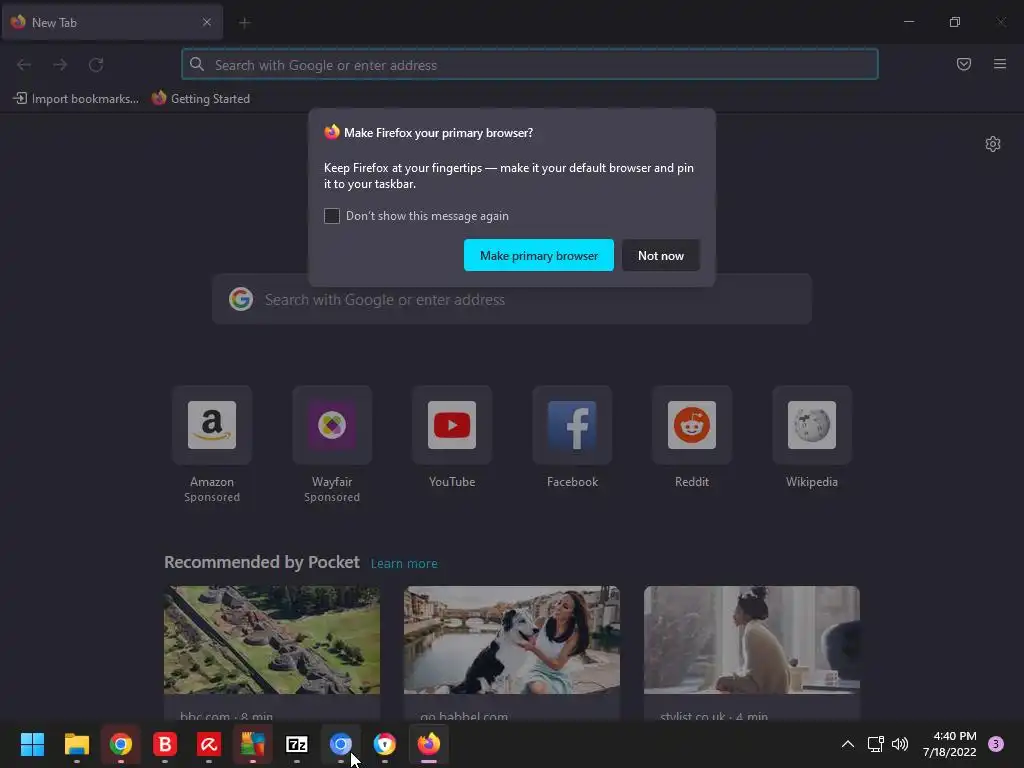Screen dimensions: 1024x768
Task: Open the stylist.co.uk story thumbnail
Action: pos(752,640)
